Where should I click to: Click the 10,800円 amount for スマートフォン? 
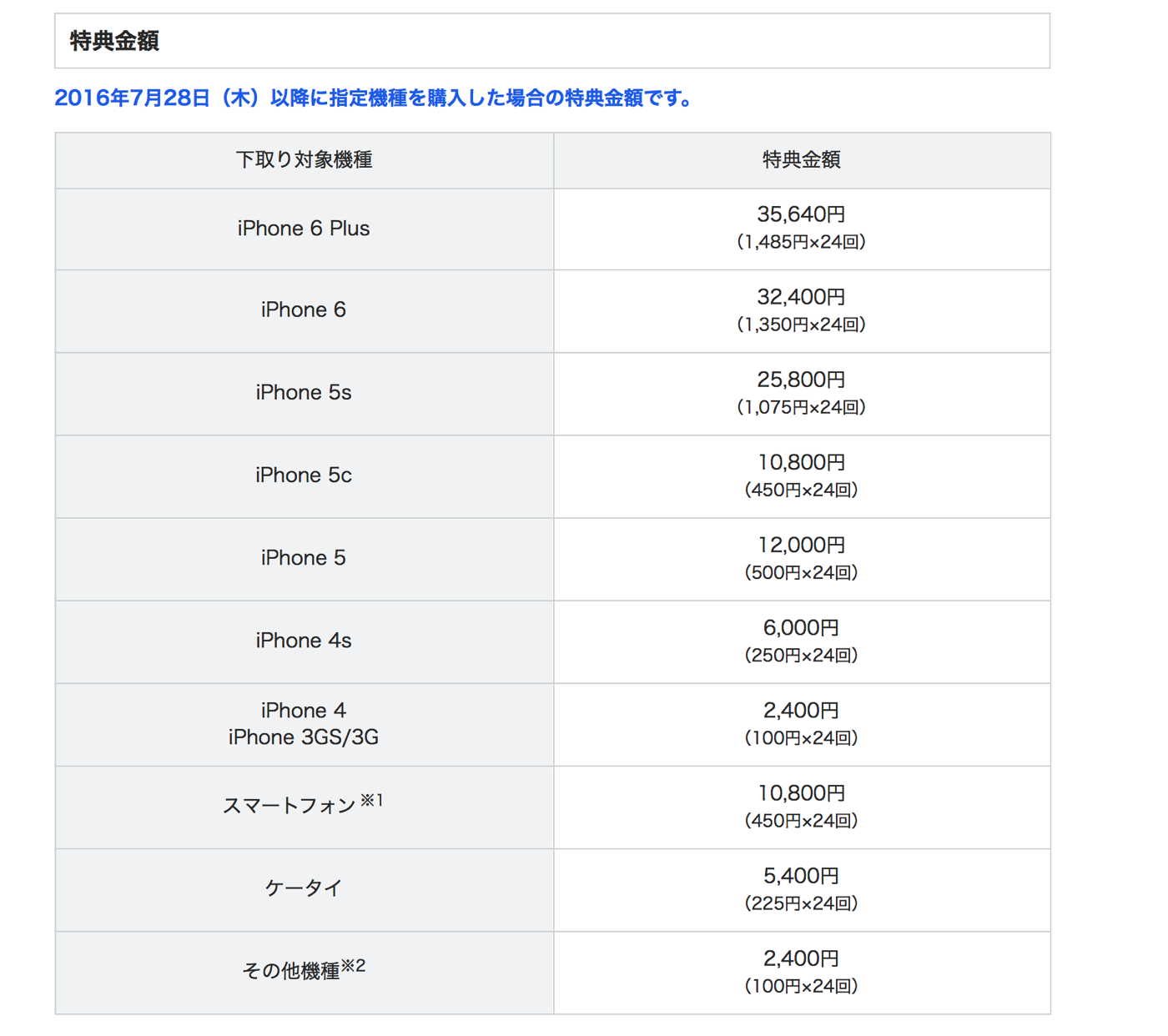[x=802, y=793]
